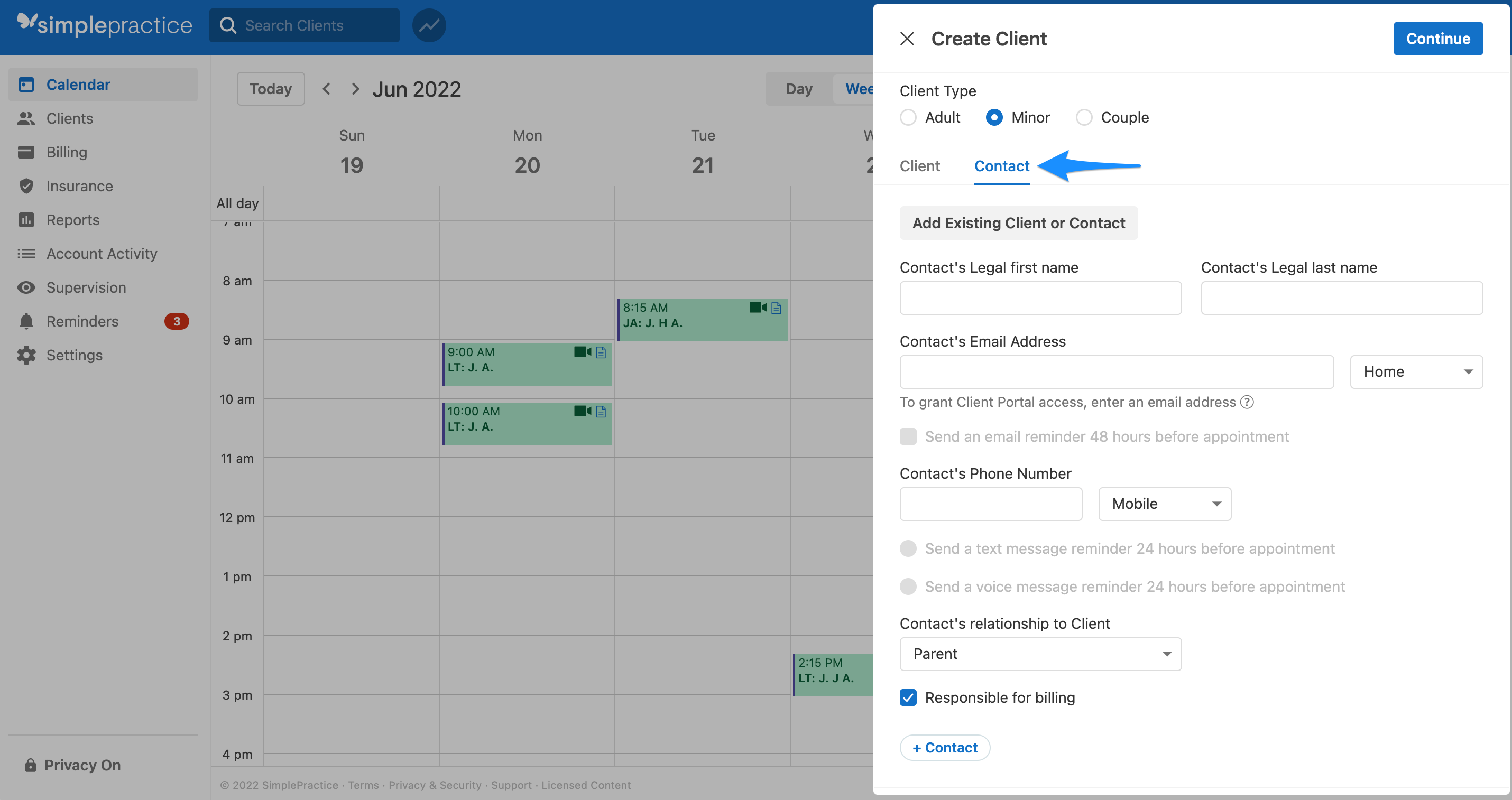Click the SimplePractice butterfly logo

click(27, 22)
